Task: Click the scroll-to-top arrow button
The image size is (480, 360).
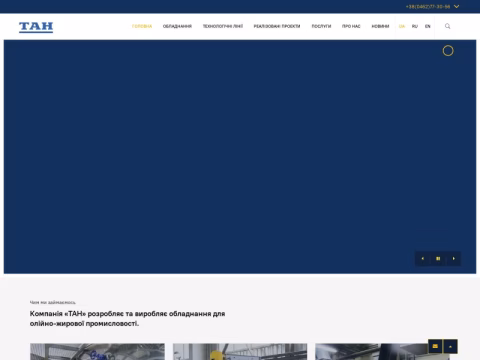Action: click(x=450, y=346)
